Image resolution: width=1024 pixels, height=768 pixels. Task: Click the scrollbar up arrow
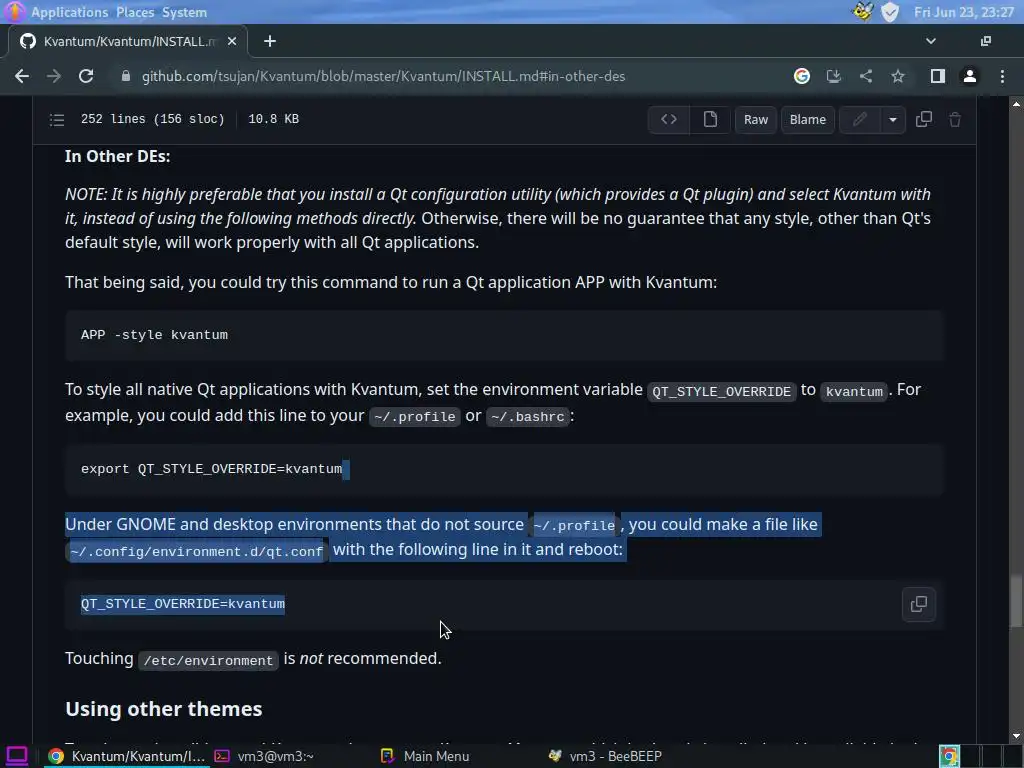pyautogui.click(x=1016, y=104)
